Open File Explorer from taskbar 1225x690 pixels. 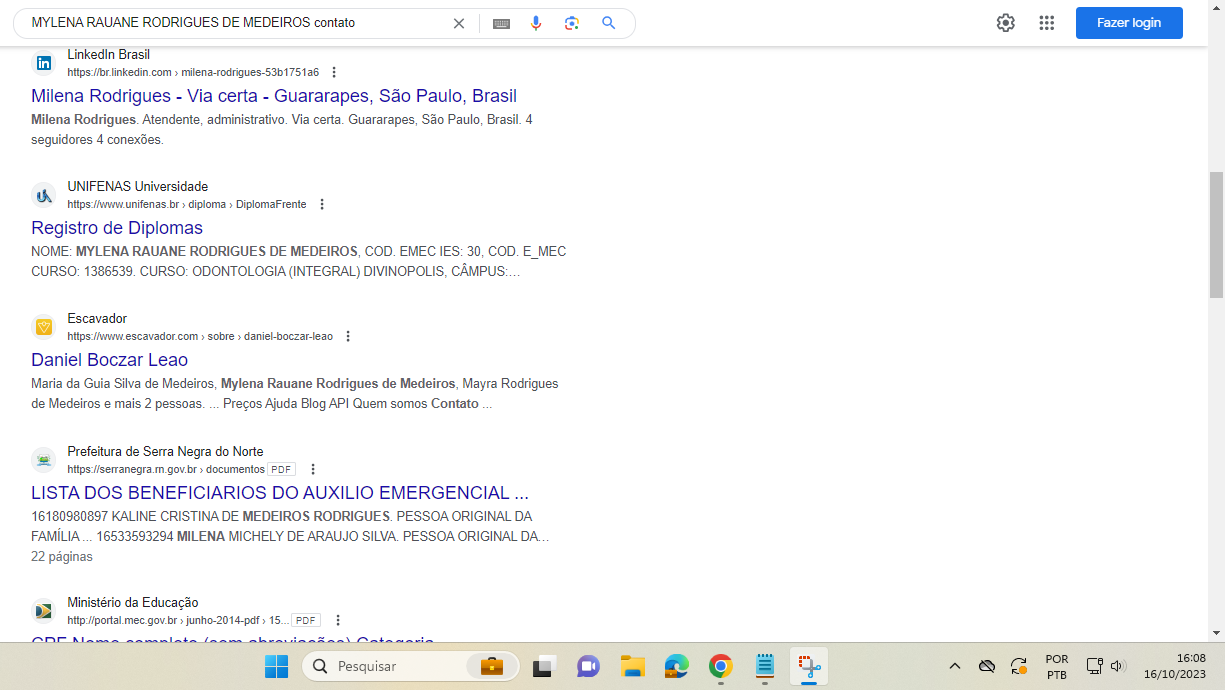(632, 666)
